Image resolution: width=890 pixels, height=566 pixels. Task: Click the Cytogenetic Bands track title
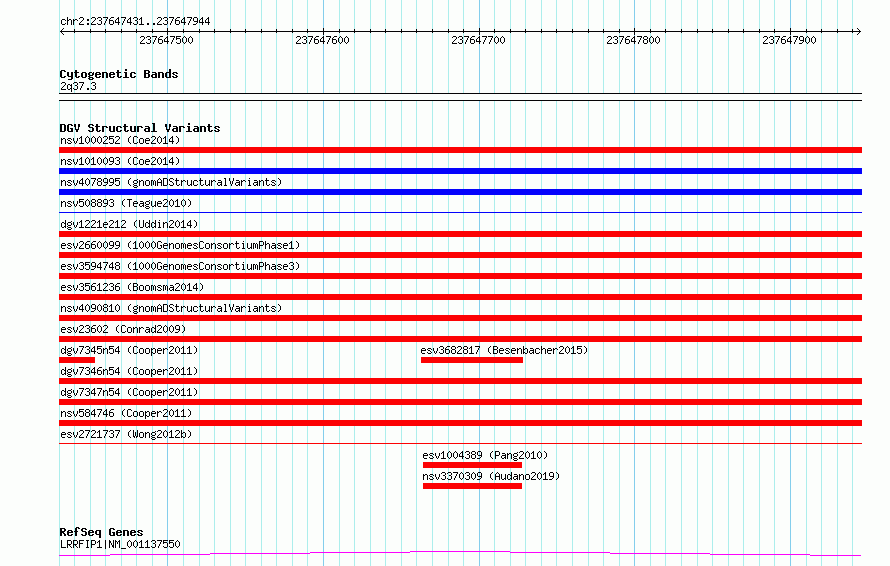coord(119,74)
